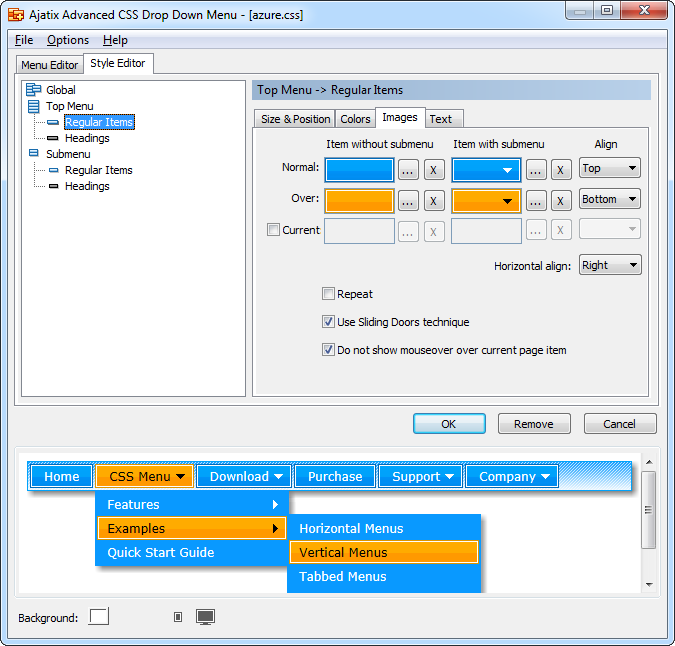
Task: Switch preview to small device icon
Action: pyautogui.click(x=178, y=617)
